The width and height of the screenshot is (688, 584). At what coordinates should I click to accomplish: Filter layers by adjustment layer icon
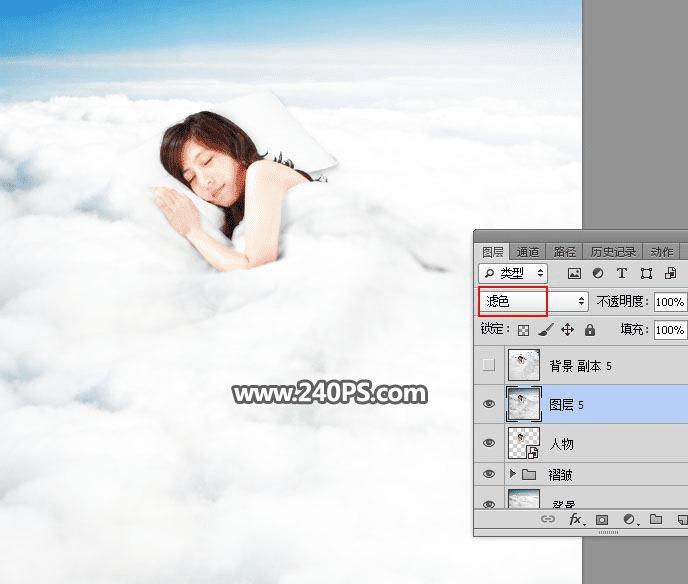pos(598,273)
